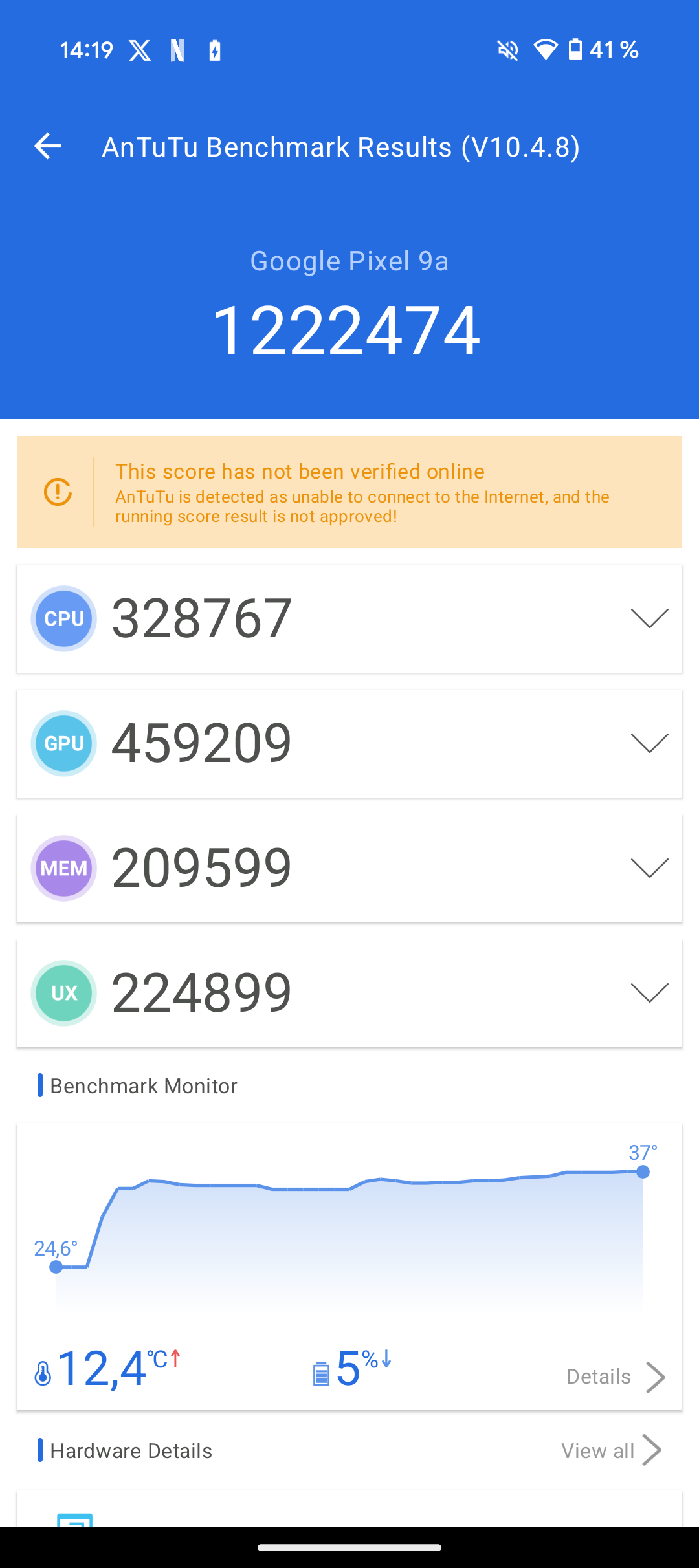The width and height of the screenshot is (699, 1568).
Task: Tap the score not verified online banner
Action: point(362,492)
